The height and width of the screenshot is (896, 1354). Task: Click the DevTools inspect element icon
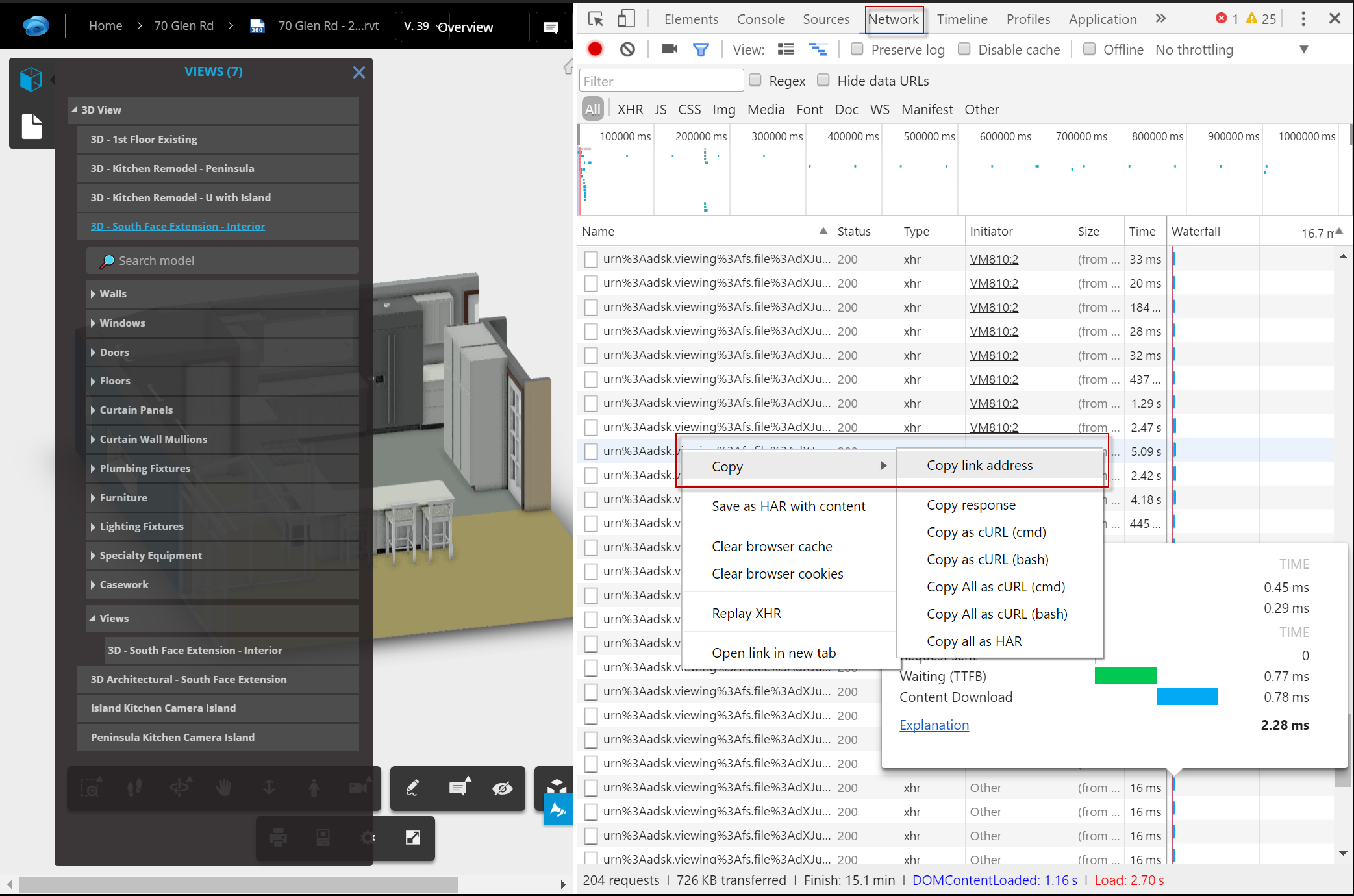tap(596, 19)
